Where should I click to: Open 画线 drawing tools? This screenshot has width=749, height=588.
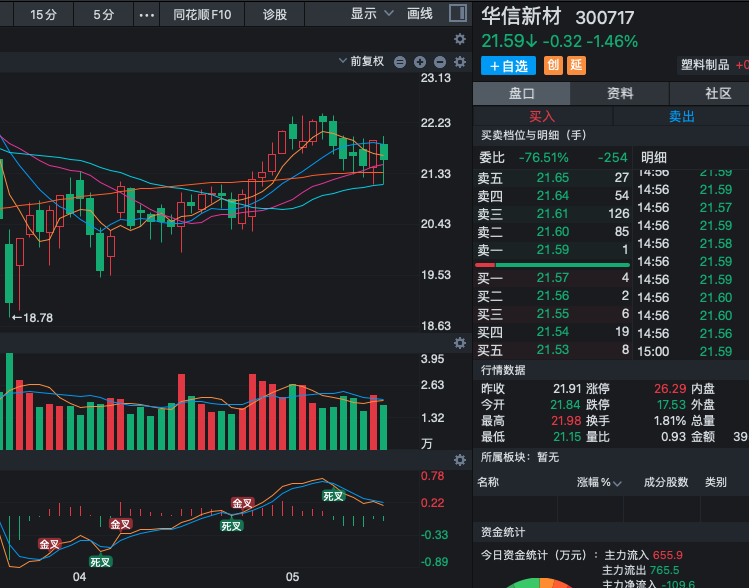coord(419,14)
